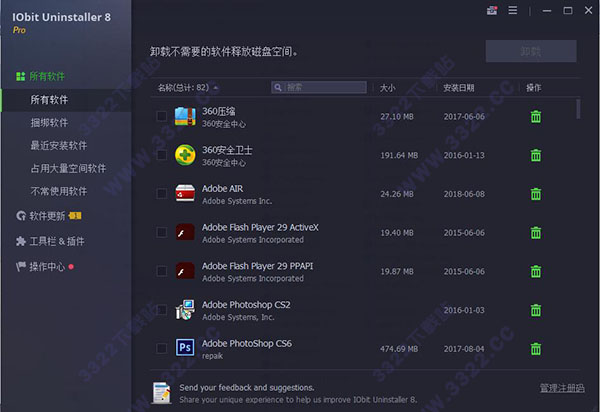Check Adobe Flash Player 29 PPAPI box
This screenshot has height=412, width=600.
pyautogui.click(x=162, y=271)
